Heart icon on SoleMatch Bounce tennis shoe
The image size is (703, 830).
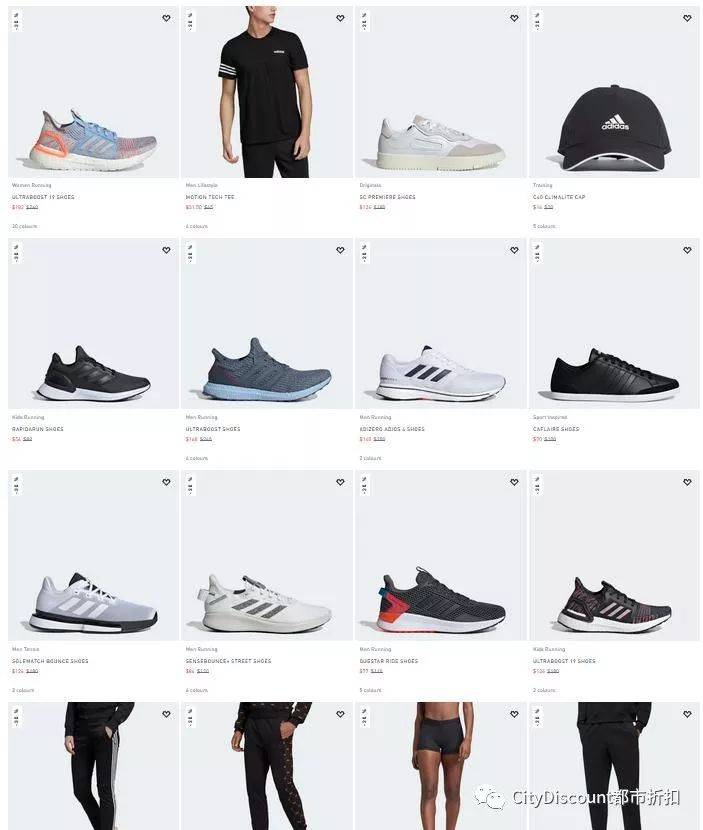point(166,482)
